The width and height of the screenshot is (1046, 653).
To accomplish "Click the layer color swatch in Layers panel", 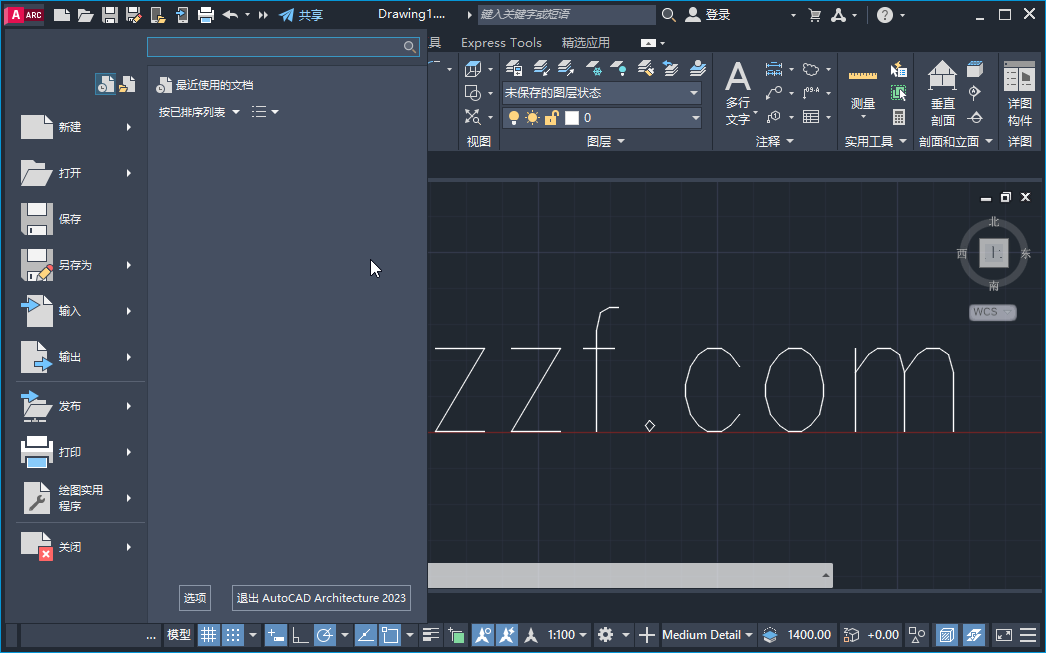I will coord(572,118).
